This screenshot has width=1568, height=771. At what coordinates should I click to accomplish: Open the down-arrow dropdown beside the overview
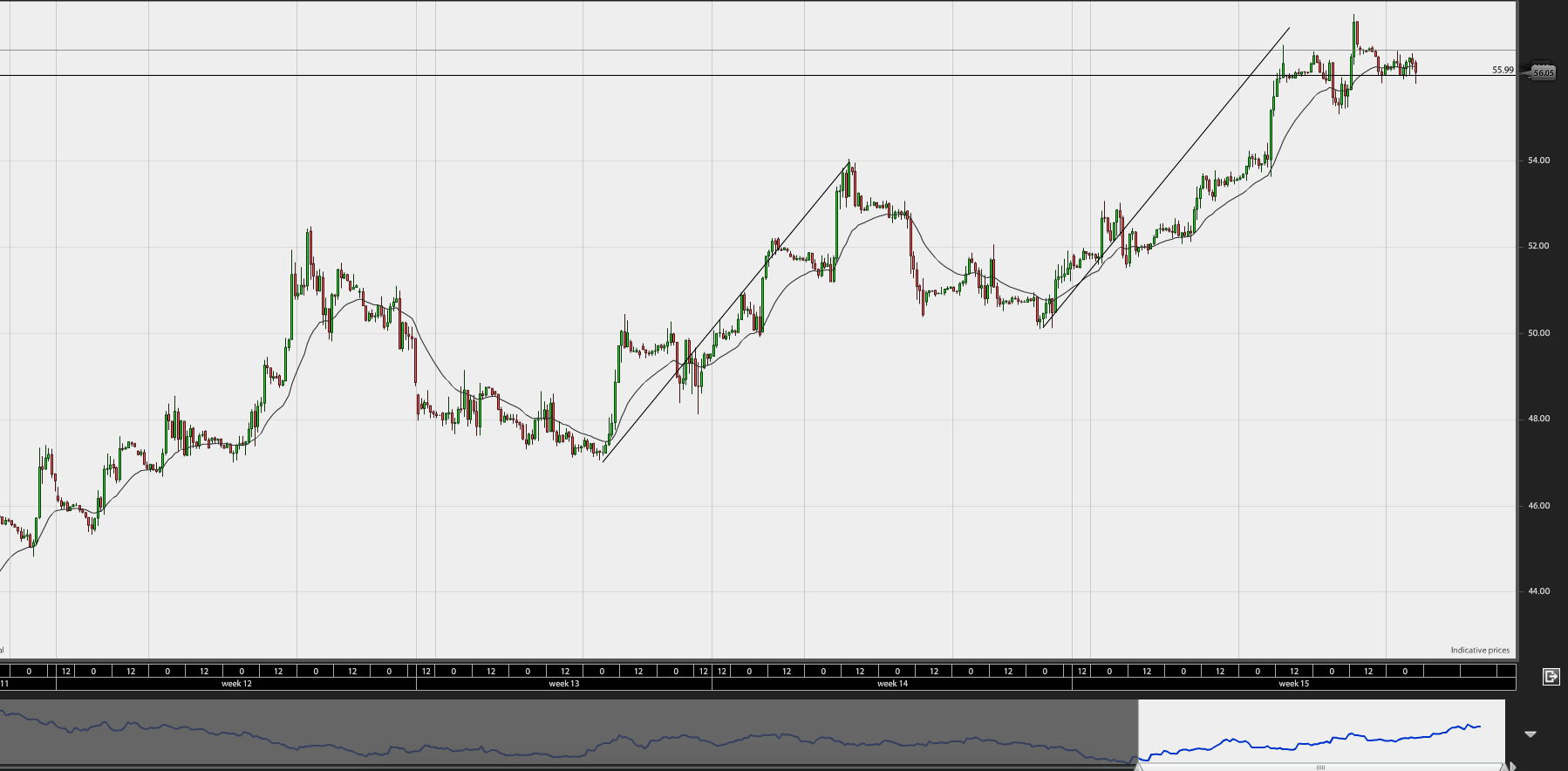click(1530, 734)
